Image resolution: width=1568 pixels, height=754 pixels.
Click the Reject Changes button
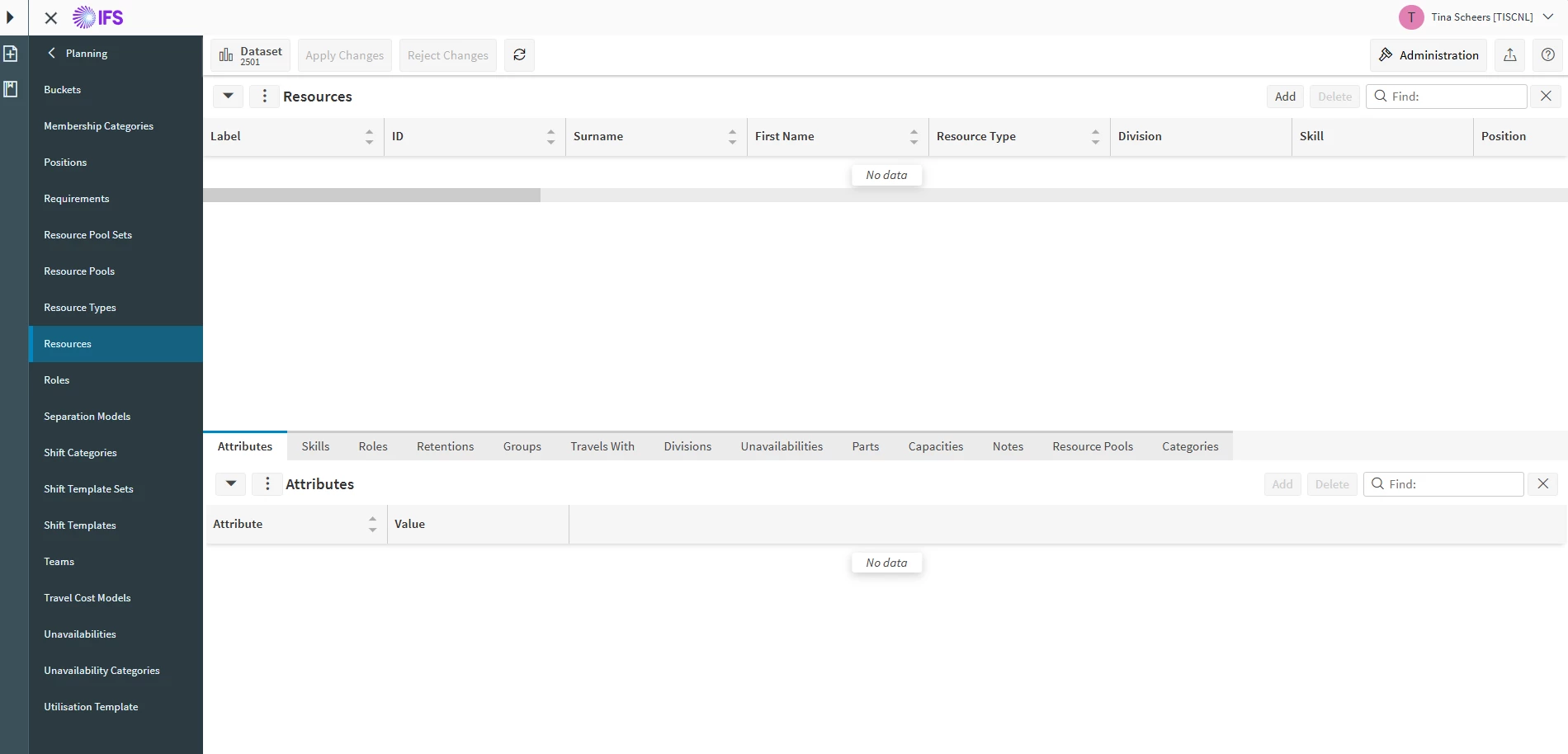(x=448, y=55)
